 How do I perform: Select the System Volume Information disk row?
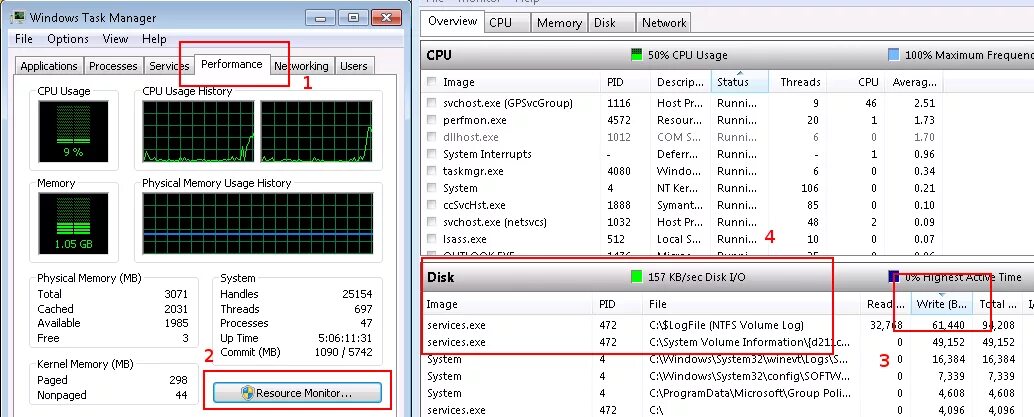pos(727,342)
